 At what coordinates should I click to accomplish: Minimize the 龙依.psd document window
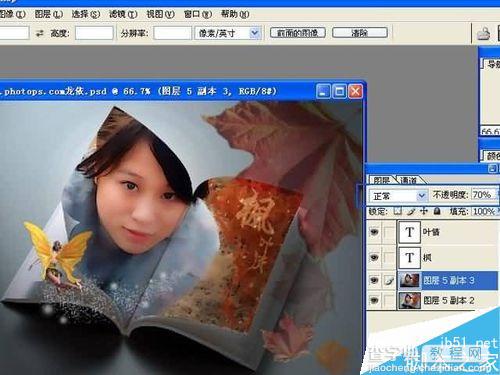tap(322, 91)
